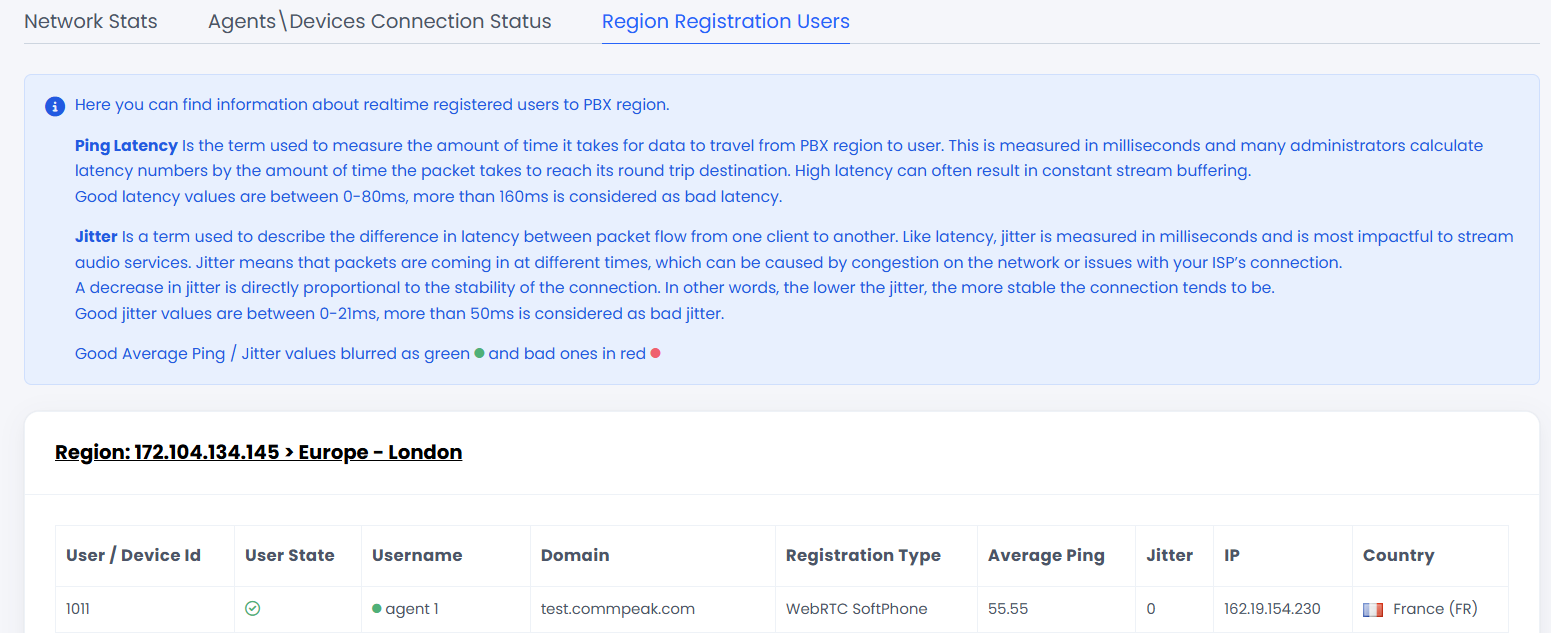Click the username agent 1
The width and height of the screenshot is (1551, 633).
(x=412, y=608)
